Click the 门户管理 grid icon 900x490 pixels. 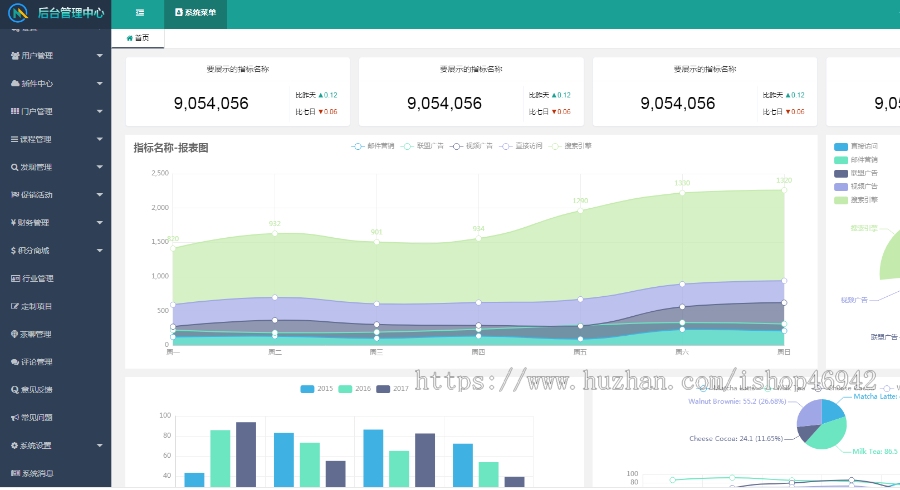click(x=15, y=111)
